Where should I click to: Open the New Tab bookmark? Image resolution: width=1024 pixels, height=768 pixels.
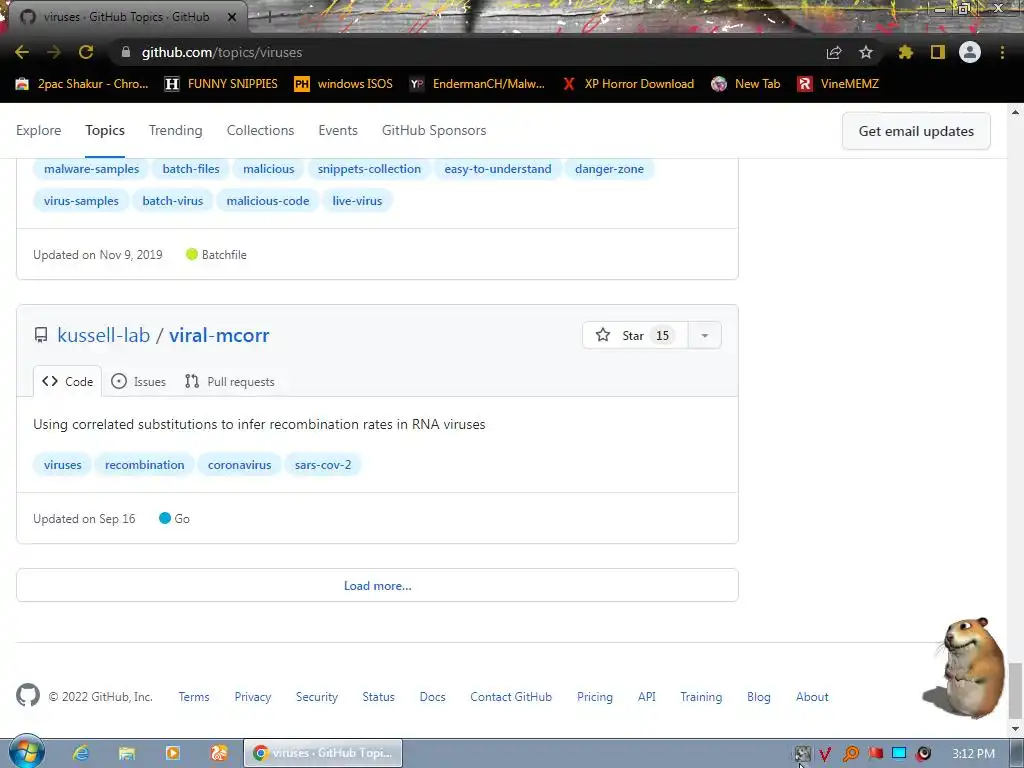tap(746, 84)
